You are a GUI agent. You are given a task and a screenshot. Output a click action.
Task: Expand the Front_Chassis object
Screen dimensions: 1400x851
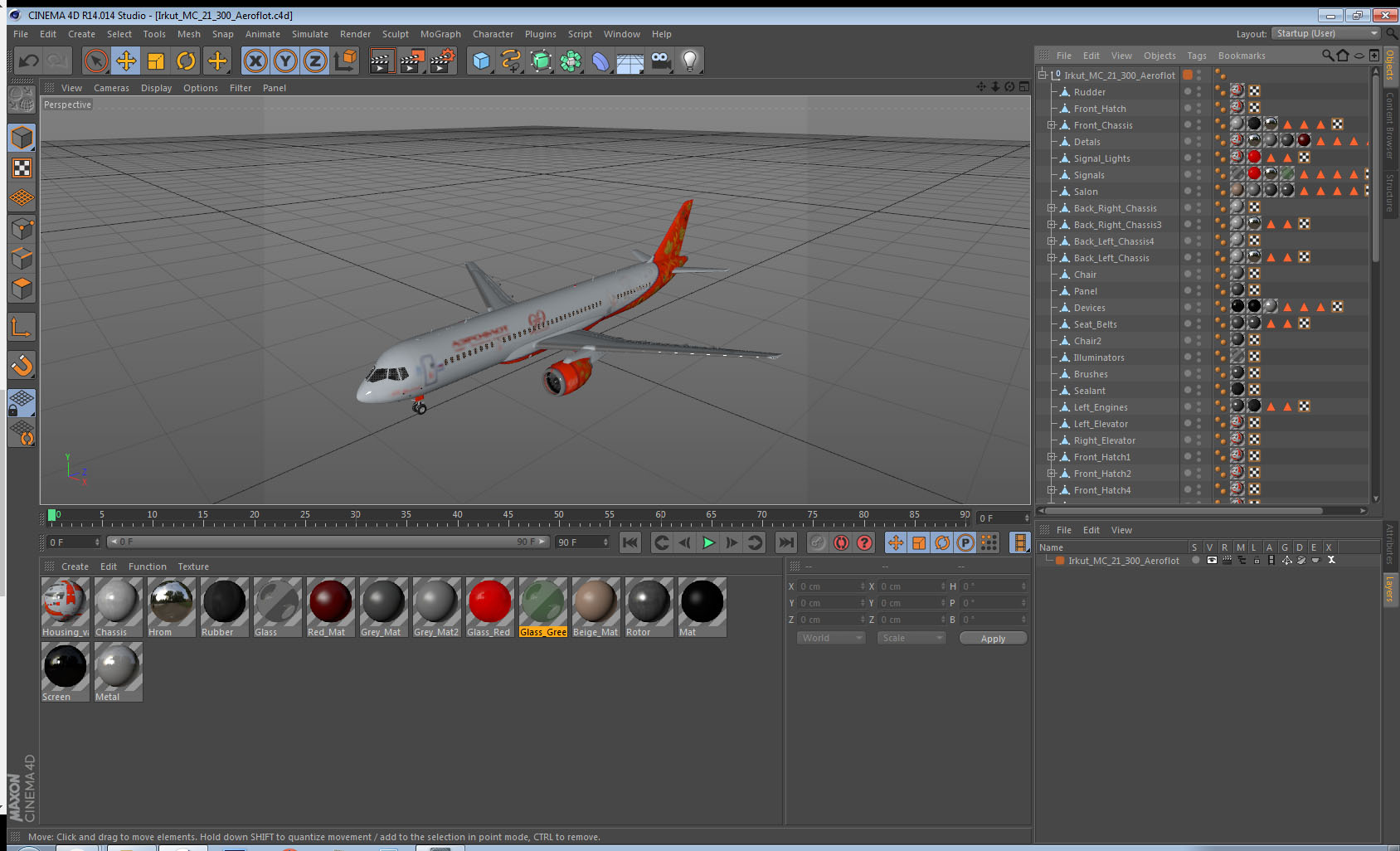coord(1051,125)
